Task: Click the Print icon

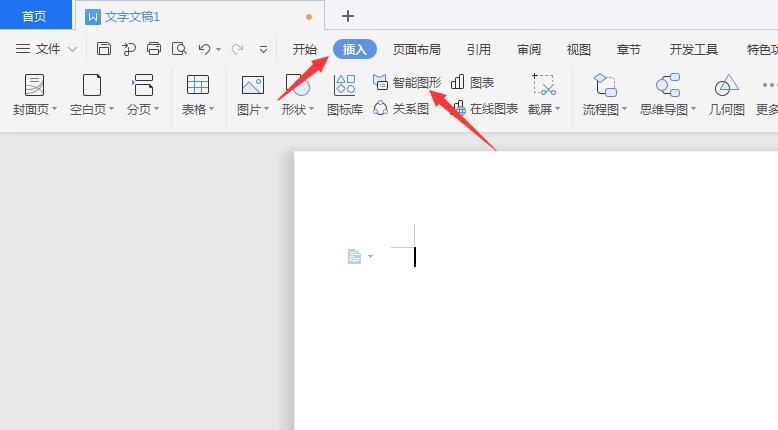Action: [154, 49]
